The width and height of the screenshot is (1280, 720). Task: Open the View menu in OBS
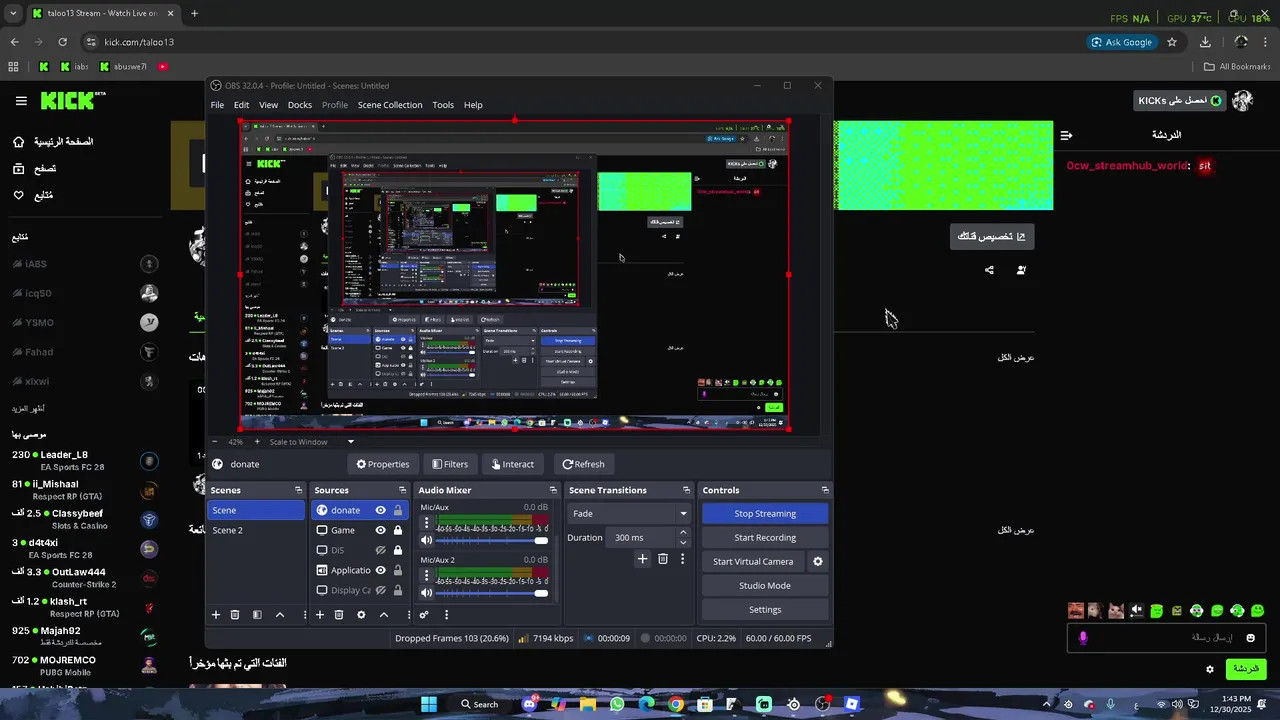click(268, 105)
